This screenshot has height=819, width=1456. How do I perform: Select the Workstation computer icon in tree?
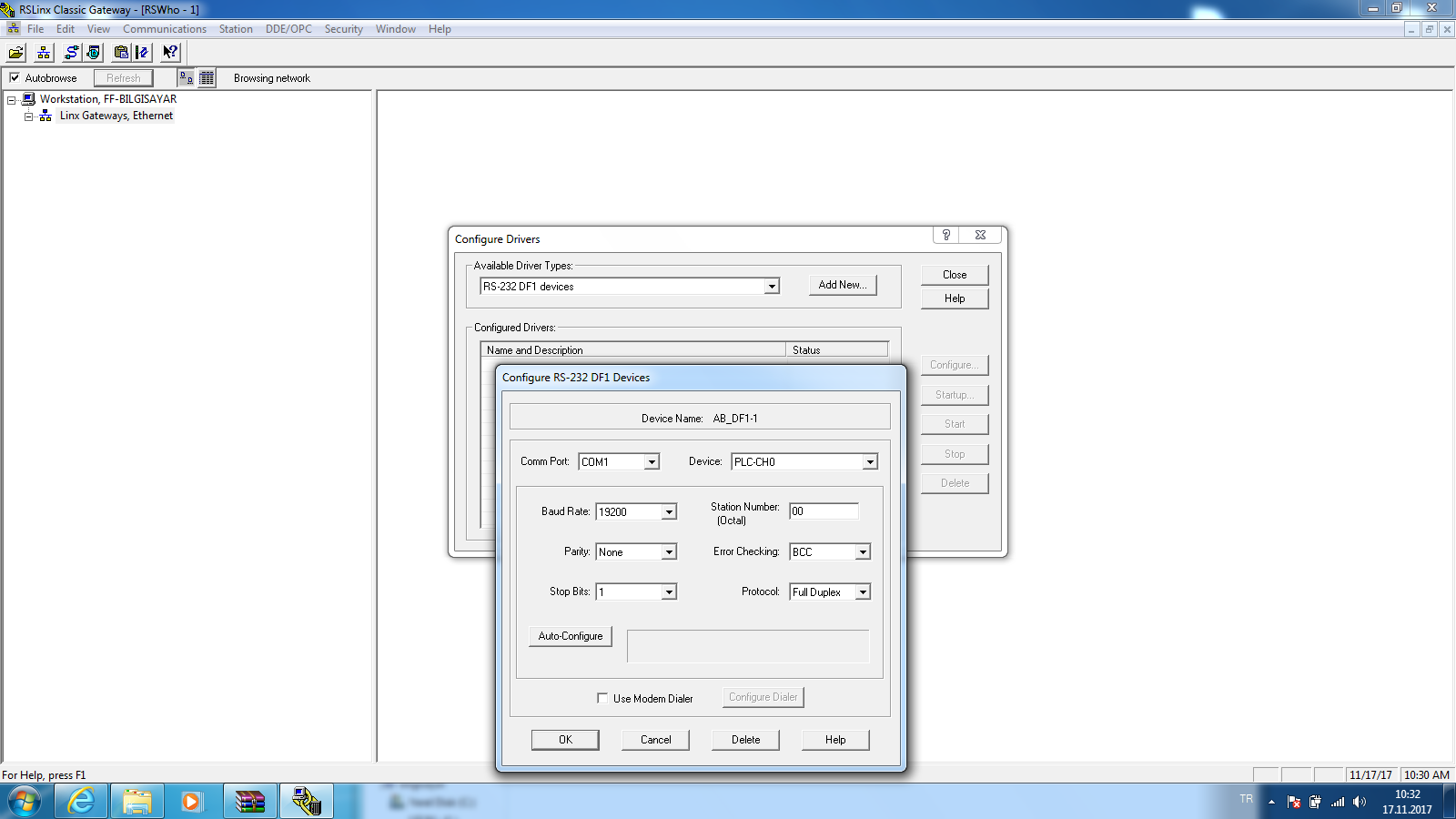[x=28, y=99]
